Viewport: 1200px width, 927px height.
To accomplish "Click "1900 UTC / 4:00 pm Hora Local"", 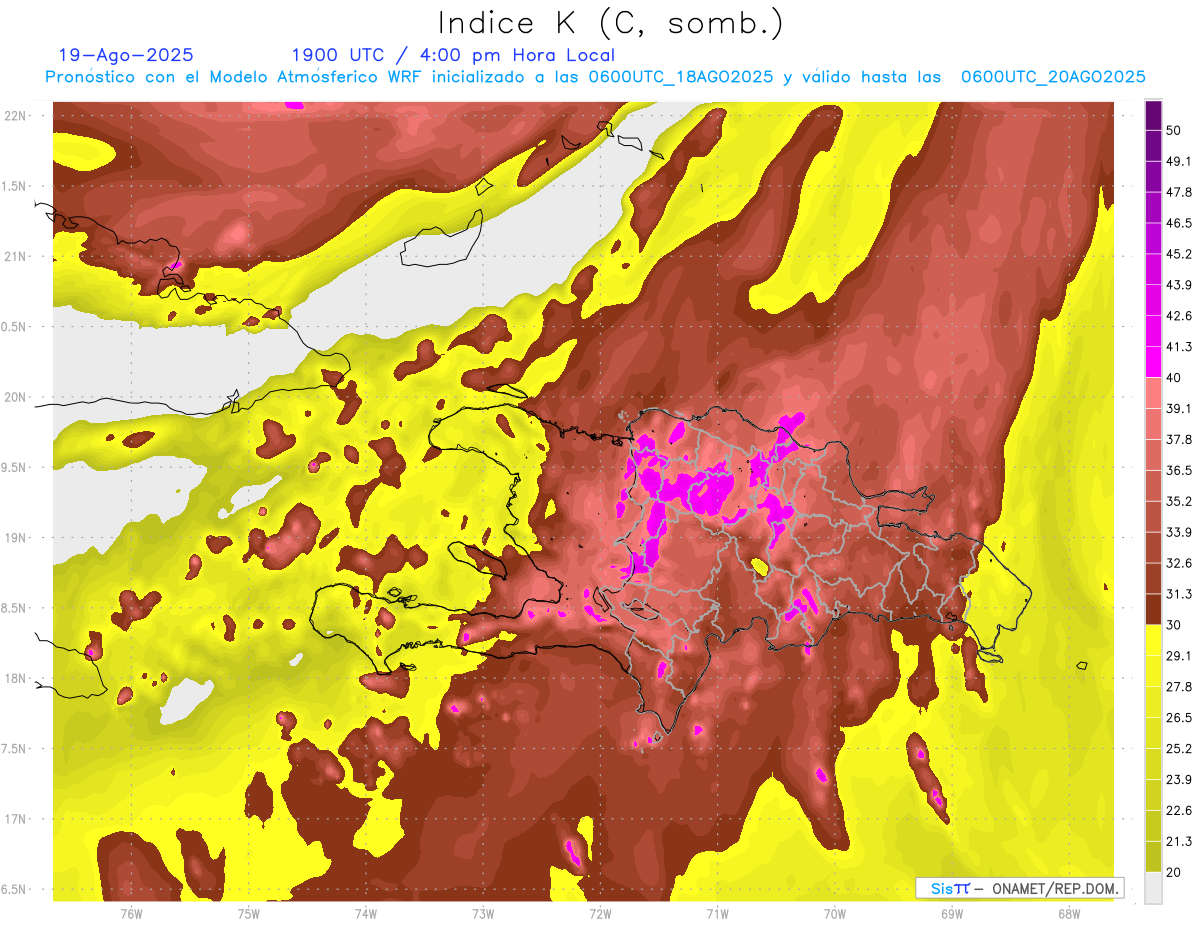I will coord(453,55).
